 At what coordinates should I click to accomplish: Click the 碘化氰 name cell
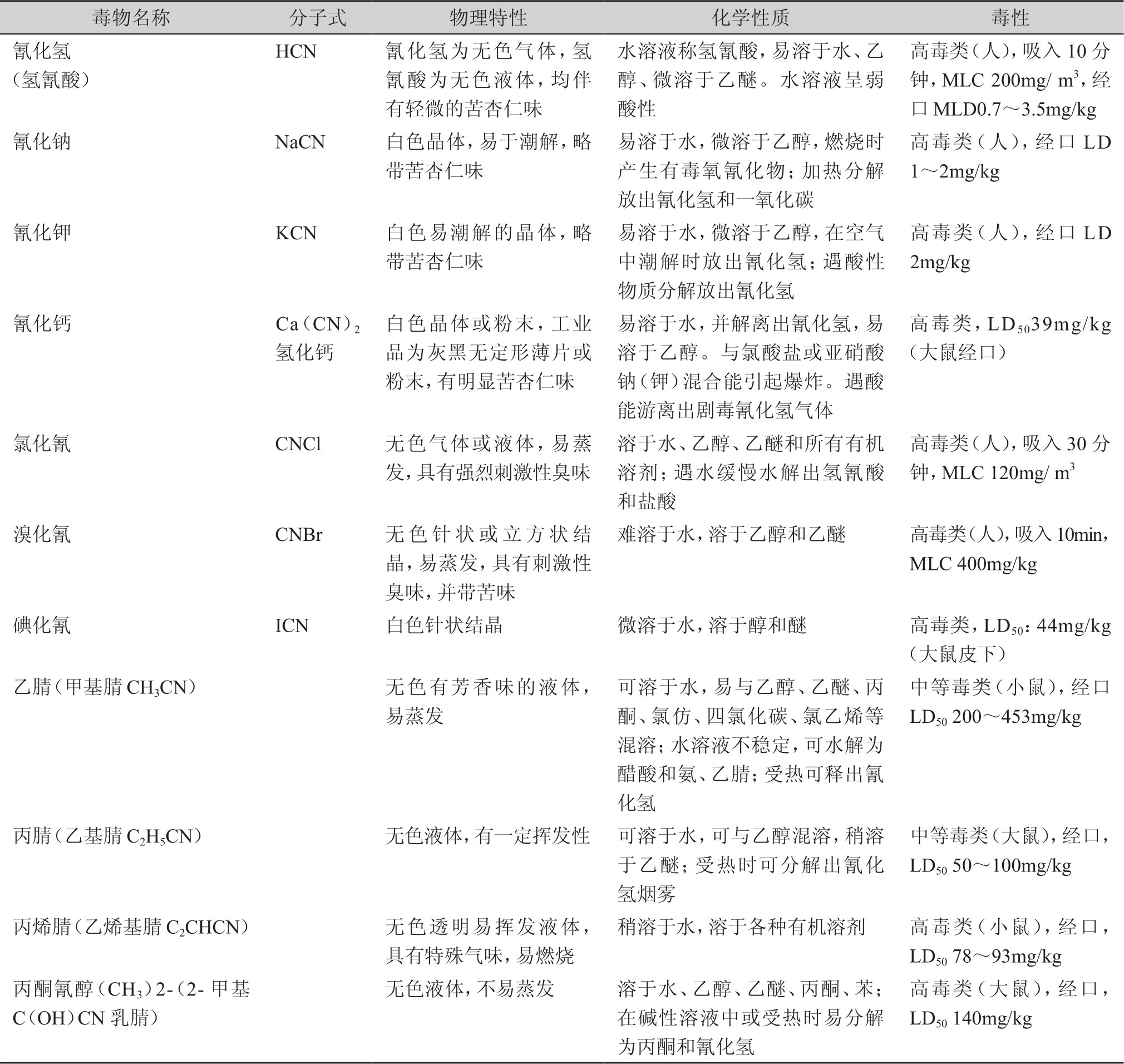pos(42,625)
